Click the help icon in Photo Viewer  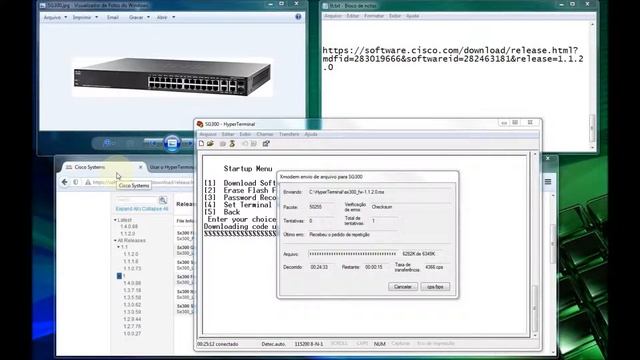[298, 17]
